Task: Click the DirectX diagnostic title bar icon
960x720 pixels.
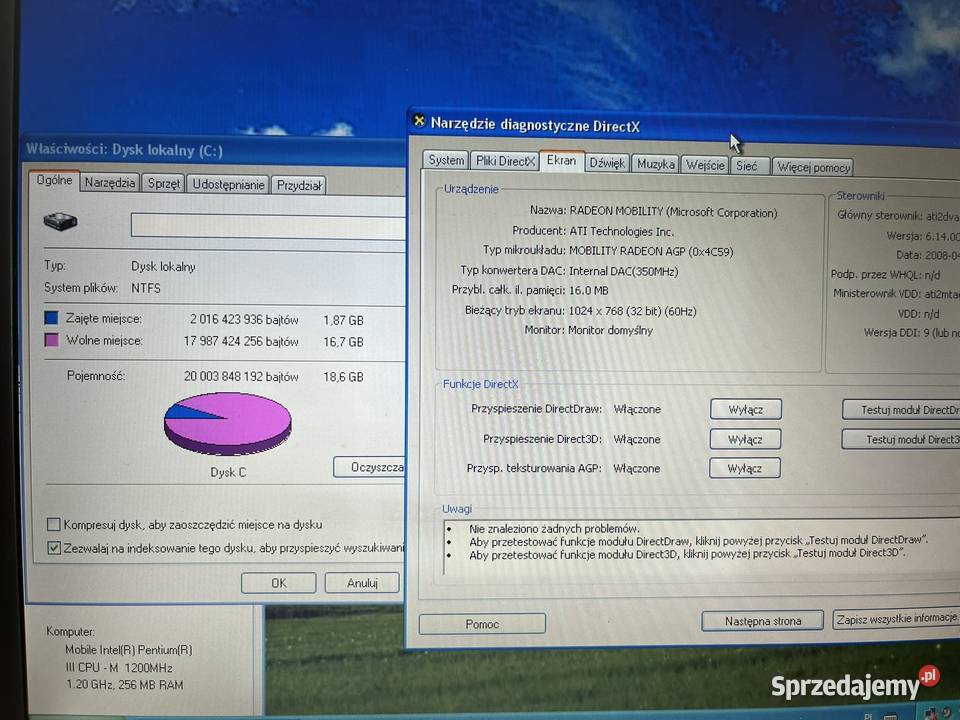Action: point(419,121)
